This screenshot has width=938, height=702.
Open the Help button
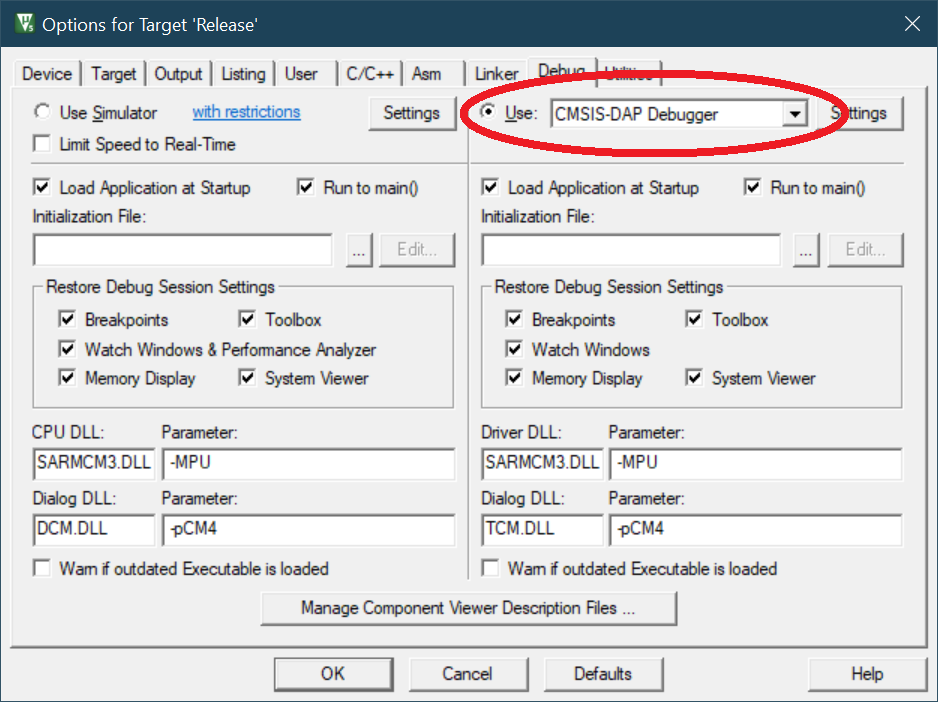tap(867, 674)
